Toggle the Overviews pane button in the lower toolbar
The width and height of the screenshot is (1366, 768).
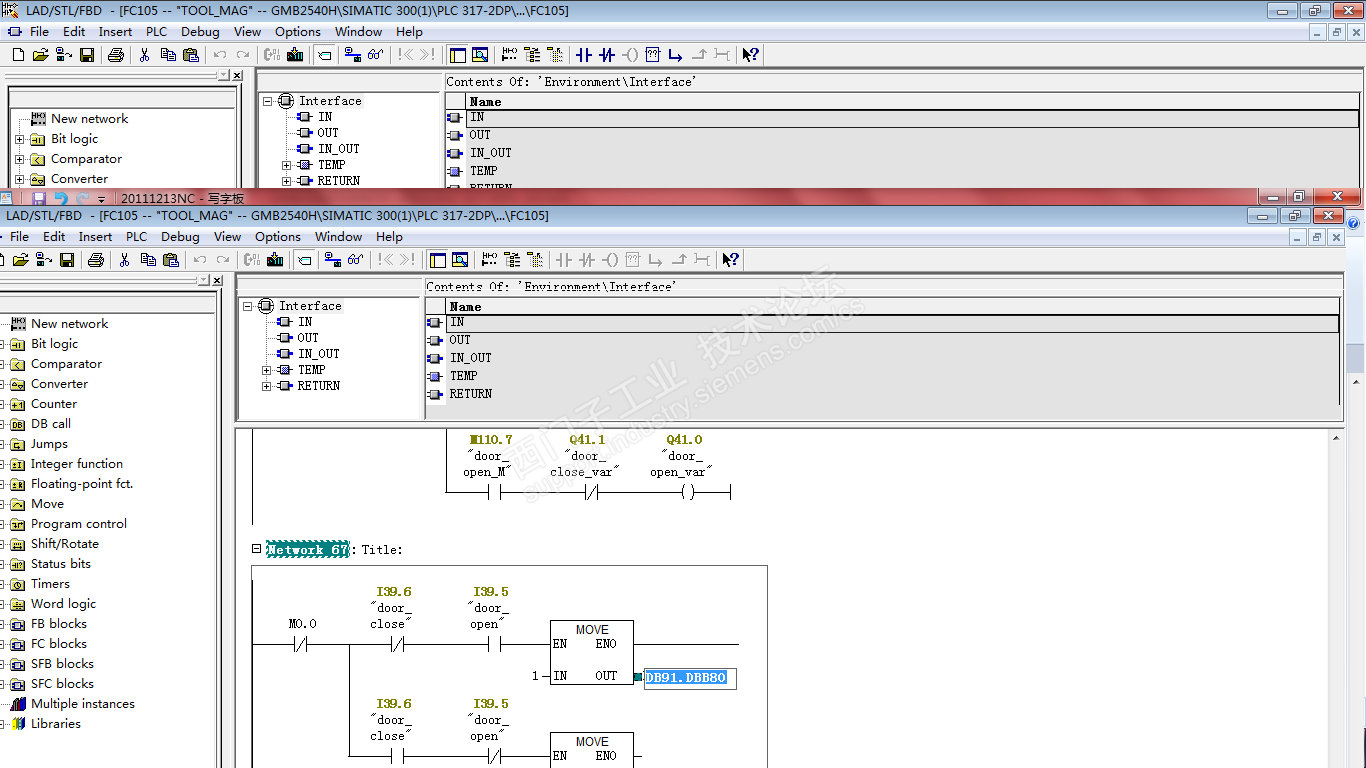[x=438, y=260]
